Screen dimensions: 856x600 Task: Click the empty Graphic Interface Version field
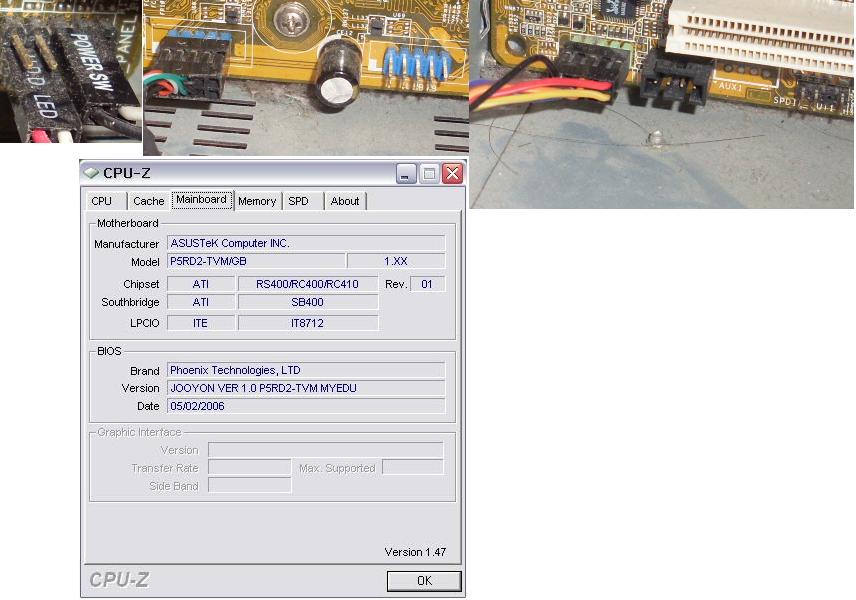[325, 450]
